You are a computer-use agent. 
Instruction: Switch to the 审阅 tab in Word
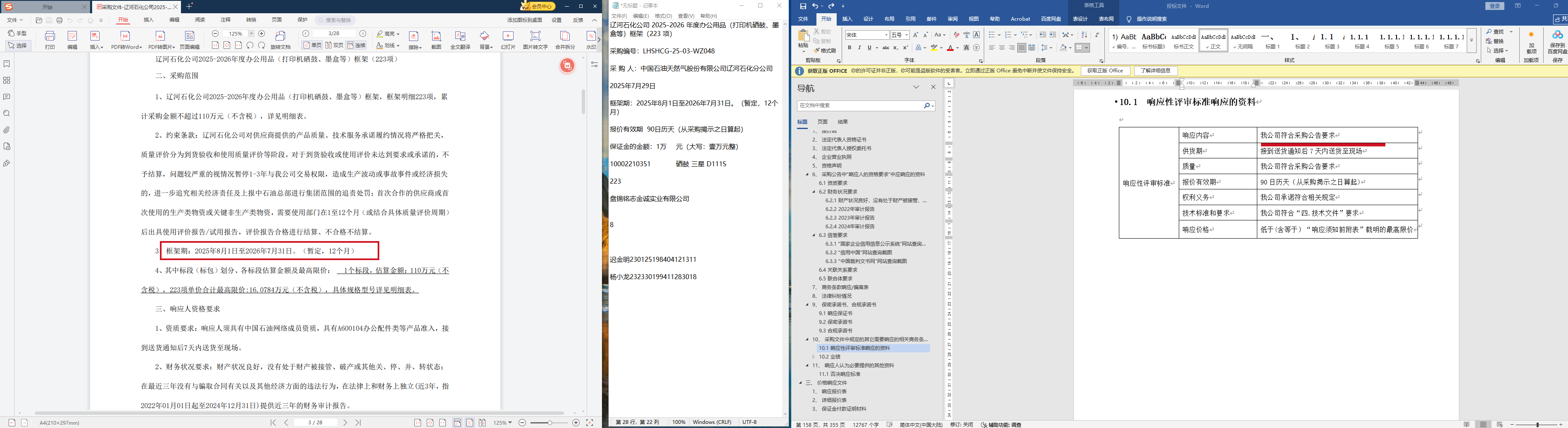coord(953,19)
